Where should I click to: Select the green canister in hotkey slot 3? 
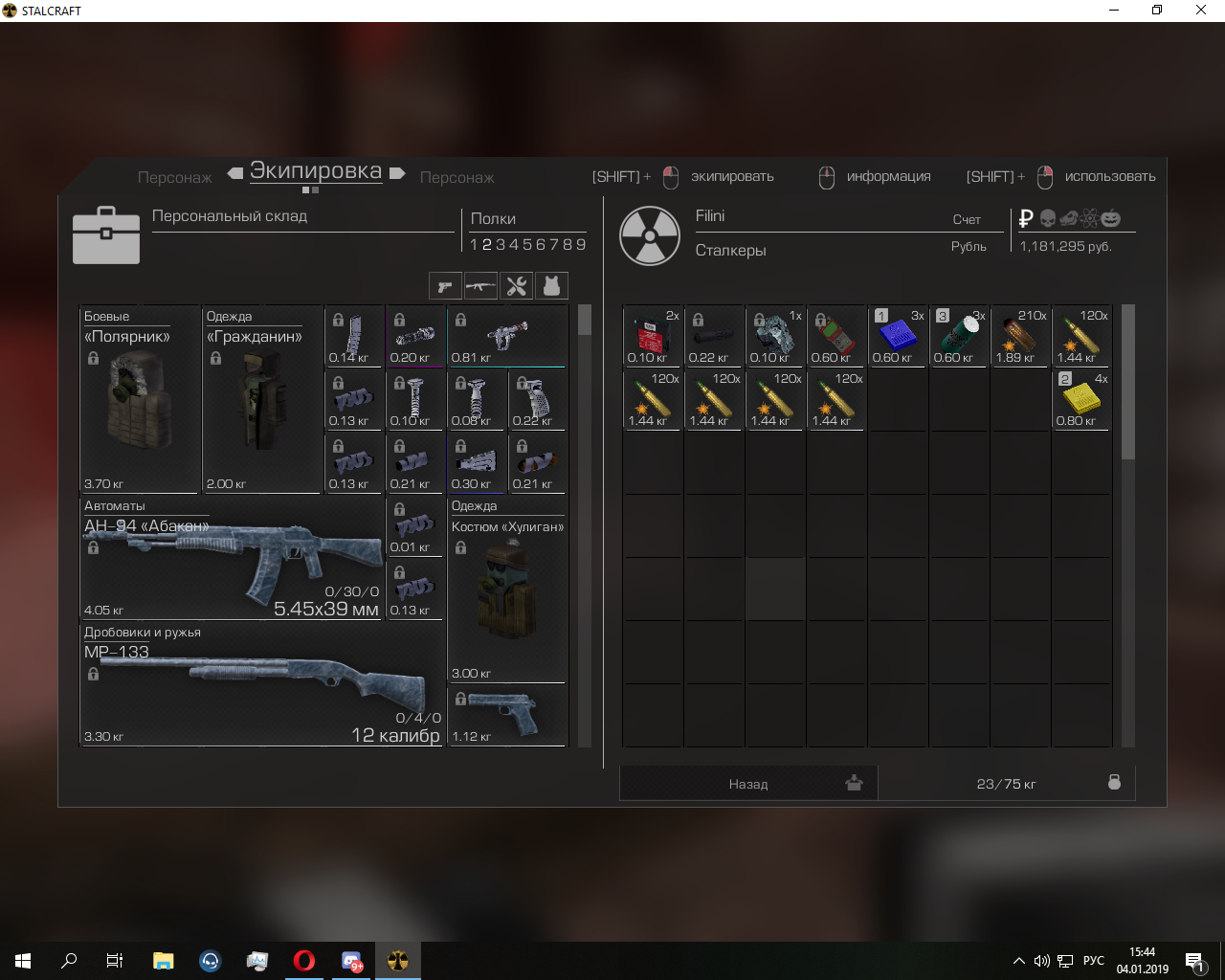(x=959, y=336)
